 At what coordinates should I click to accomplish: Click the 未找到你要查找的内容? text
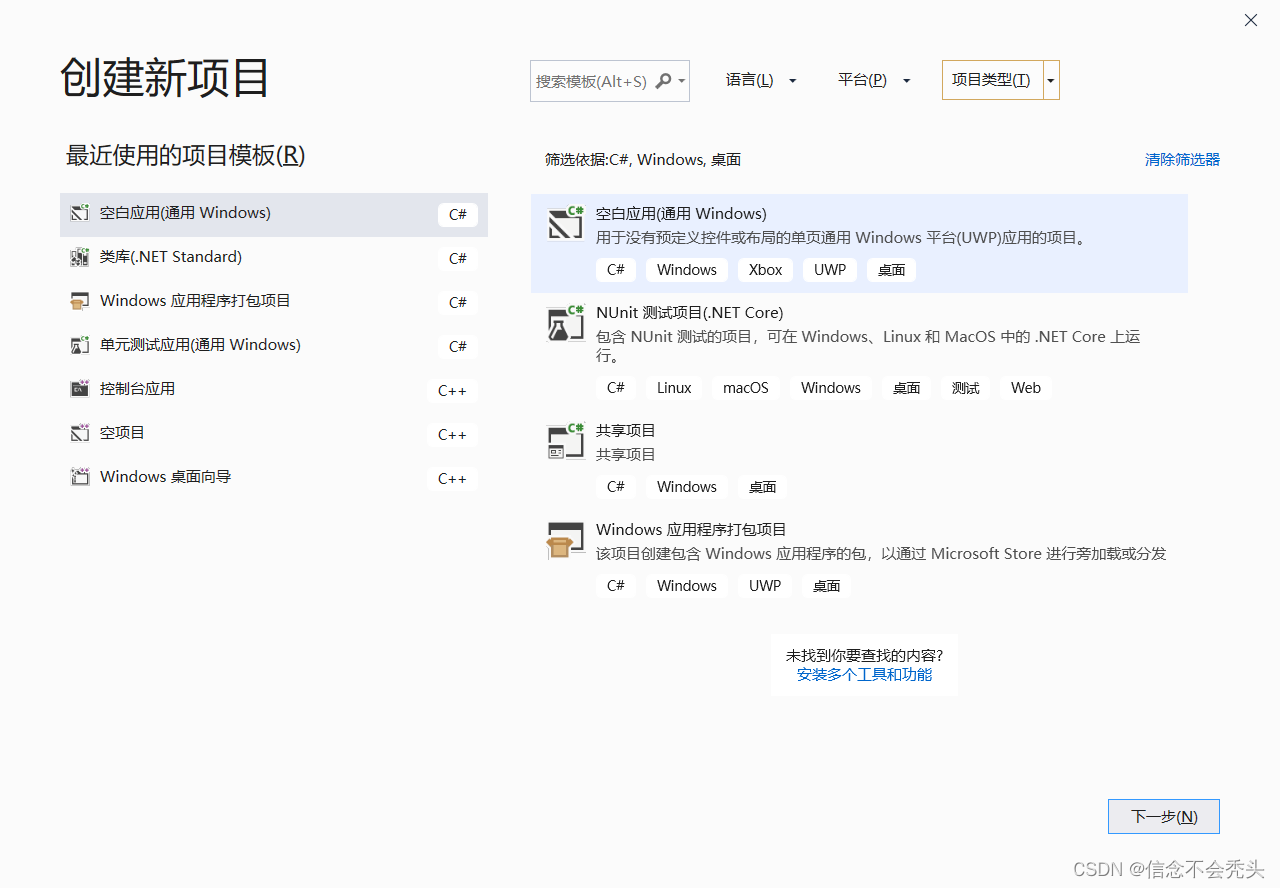pos(865,655)
